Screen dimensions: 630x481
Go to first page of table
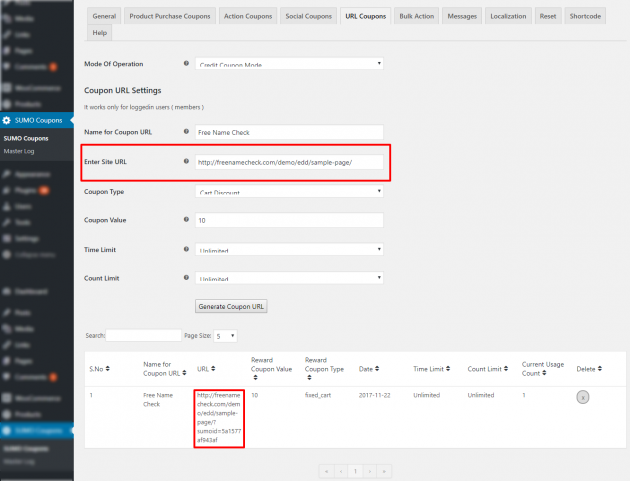click(x=326, y=471)
